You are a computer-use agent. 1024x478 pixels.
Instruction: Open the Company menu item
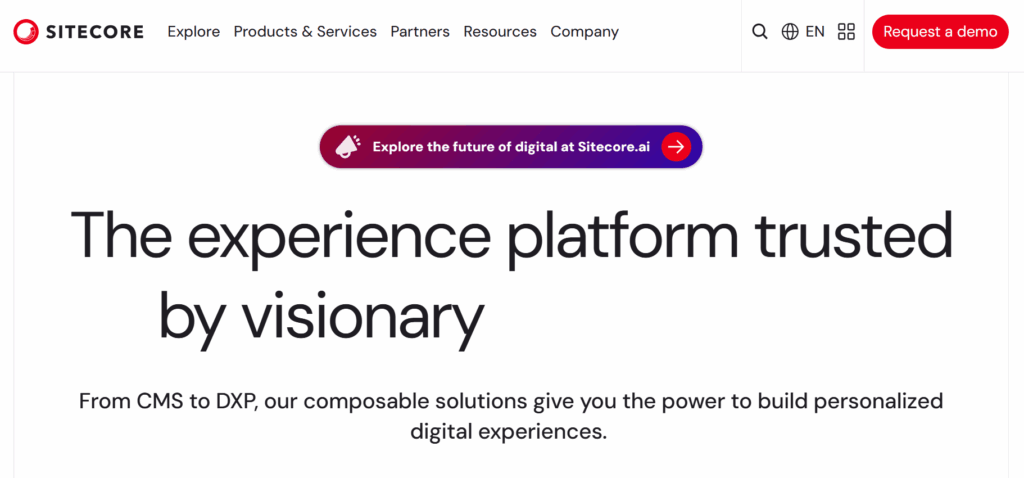click(584, 32)
